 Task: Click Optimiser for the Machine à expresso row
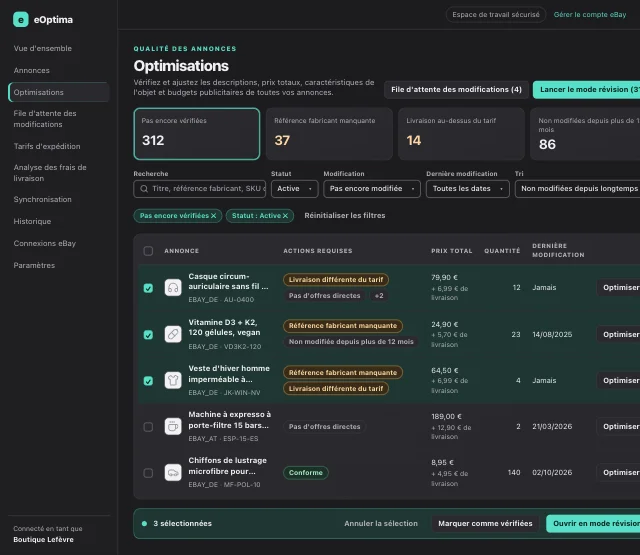(x=618, y=426)
